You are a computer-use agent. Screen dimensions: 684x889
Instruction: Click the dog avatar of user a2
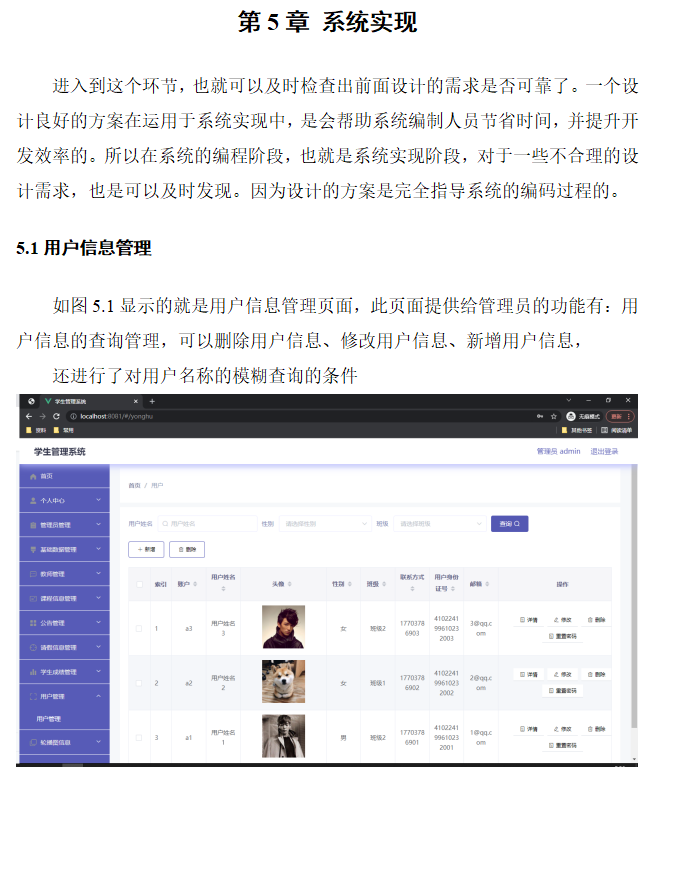click(x=283, y=681)
